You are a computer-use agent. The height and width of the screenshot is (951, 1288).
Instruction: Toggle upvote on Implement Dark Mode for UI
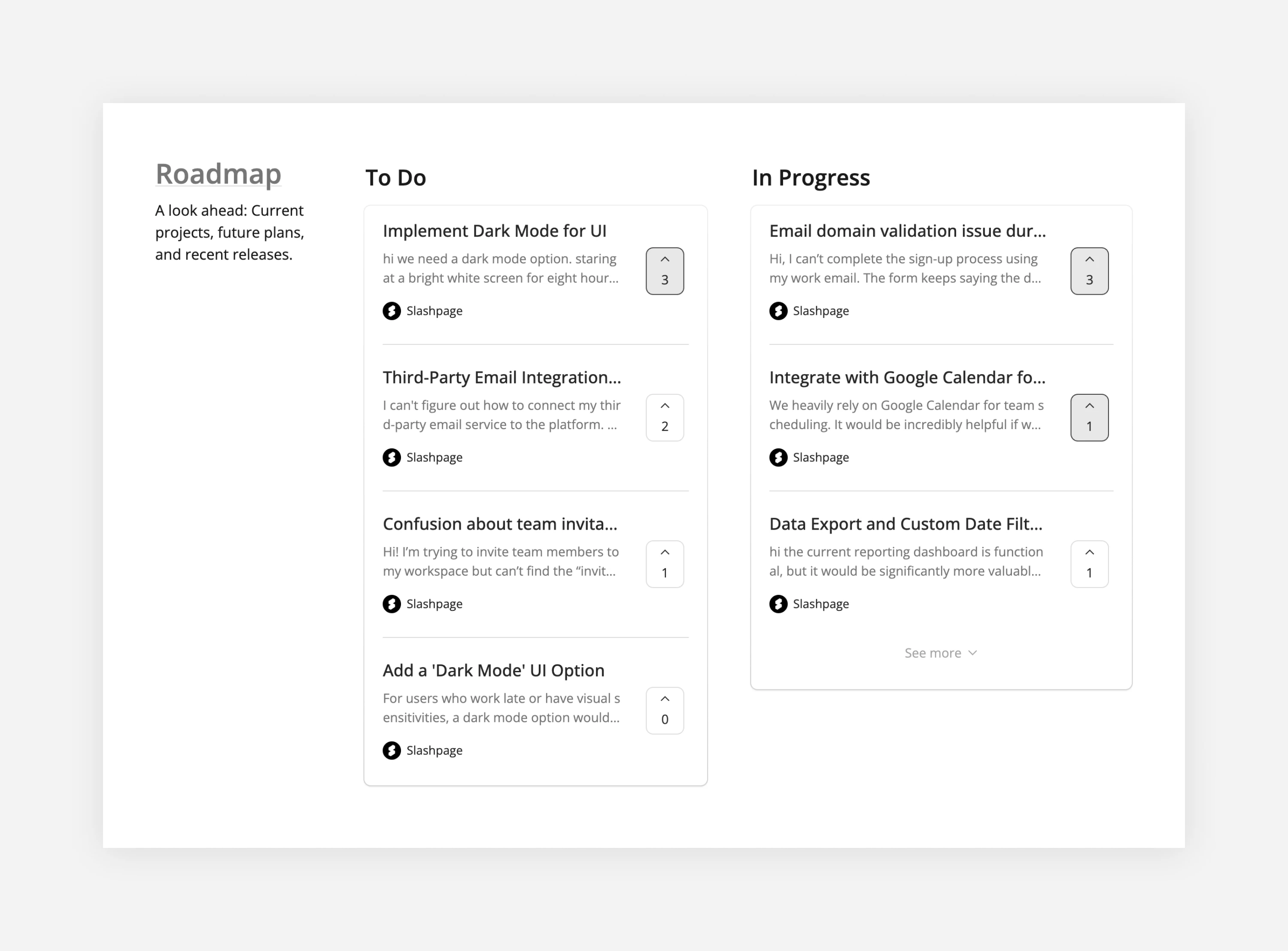665,271
